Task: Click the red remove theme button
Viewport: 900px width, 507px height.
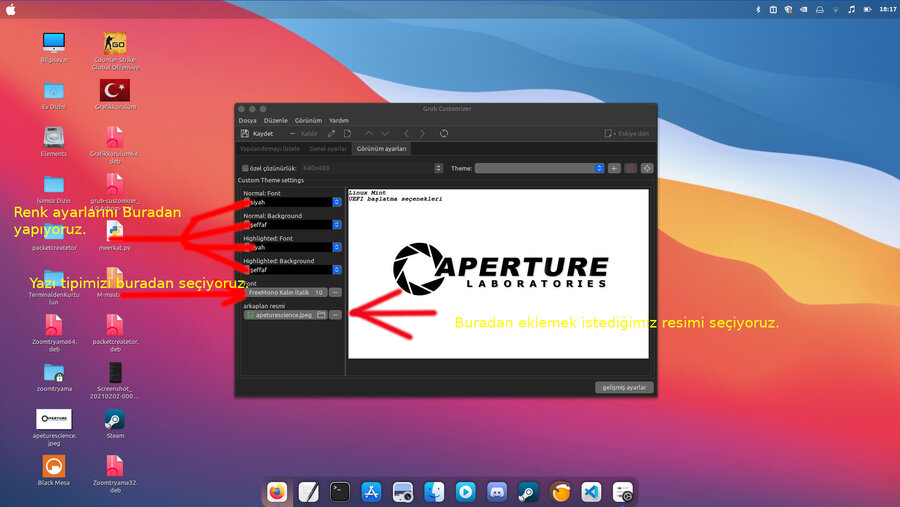Action: [x=631, y=168]
